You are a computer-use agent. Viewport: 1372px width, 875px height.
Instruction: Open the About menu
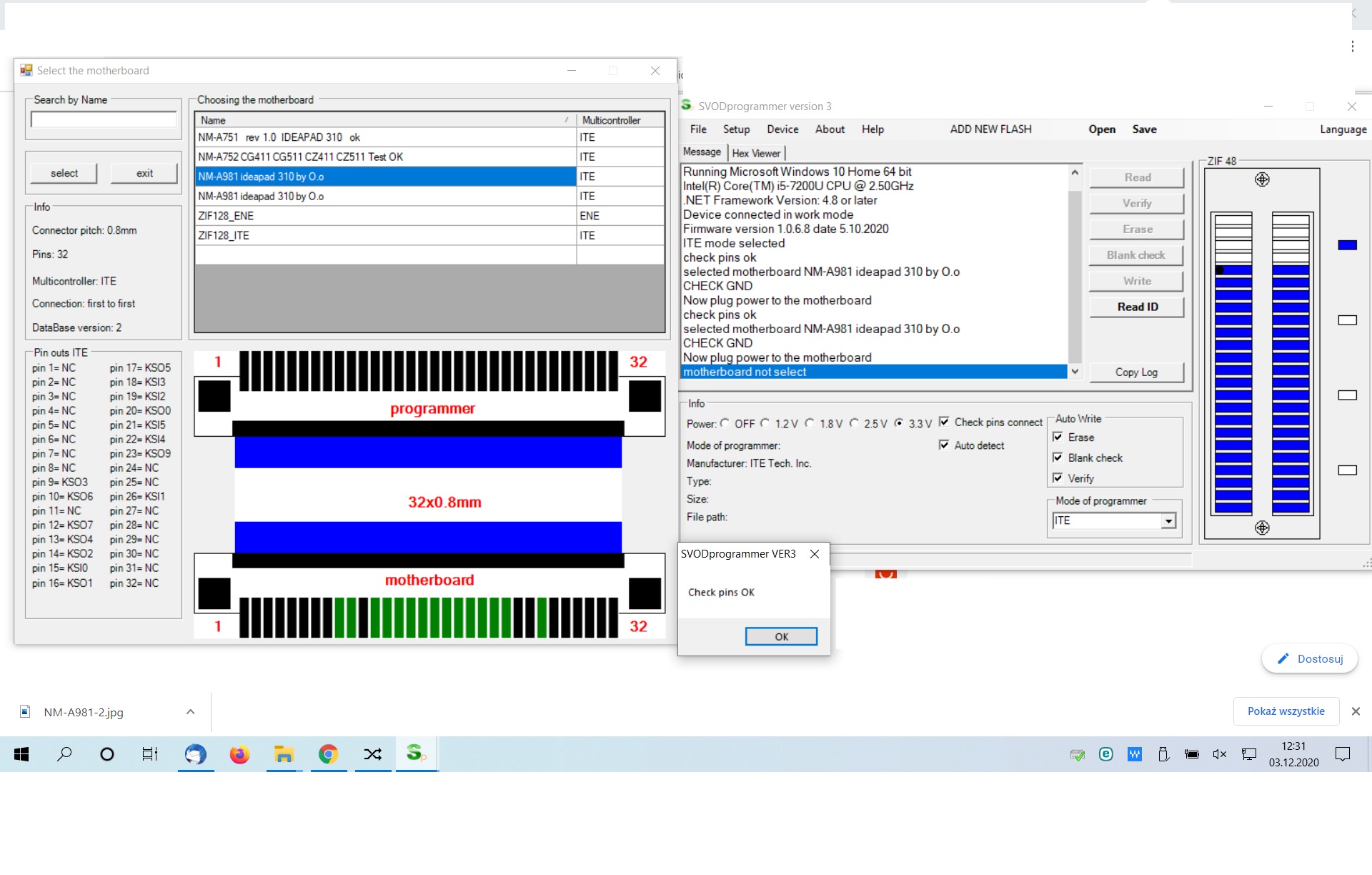click(x=830, y=129)
